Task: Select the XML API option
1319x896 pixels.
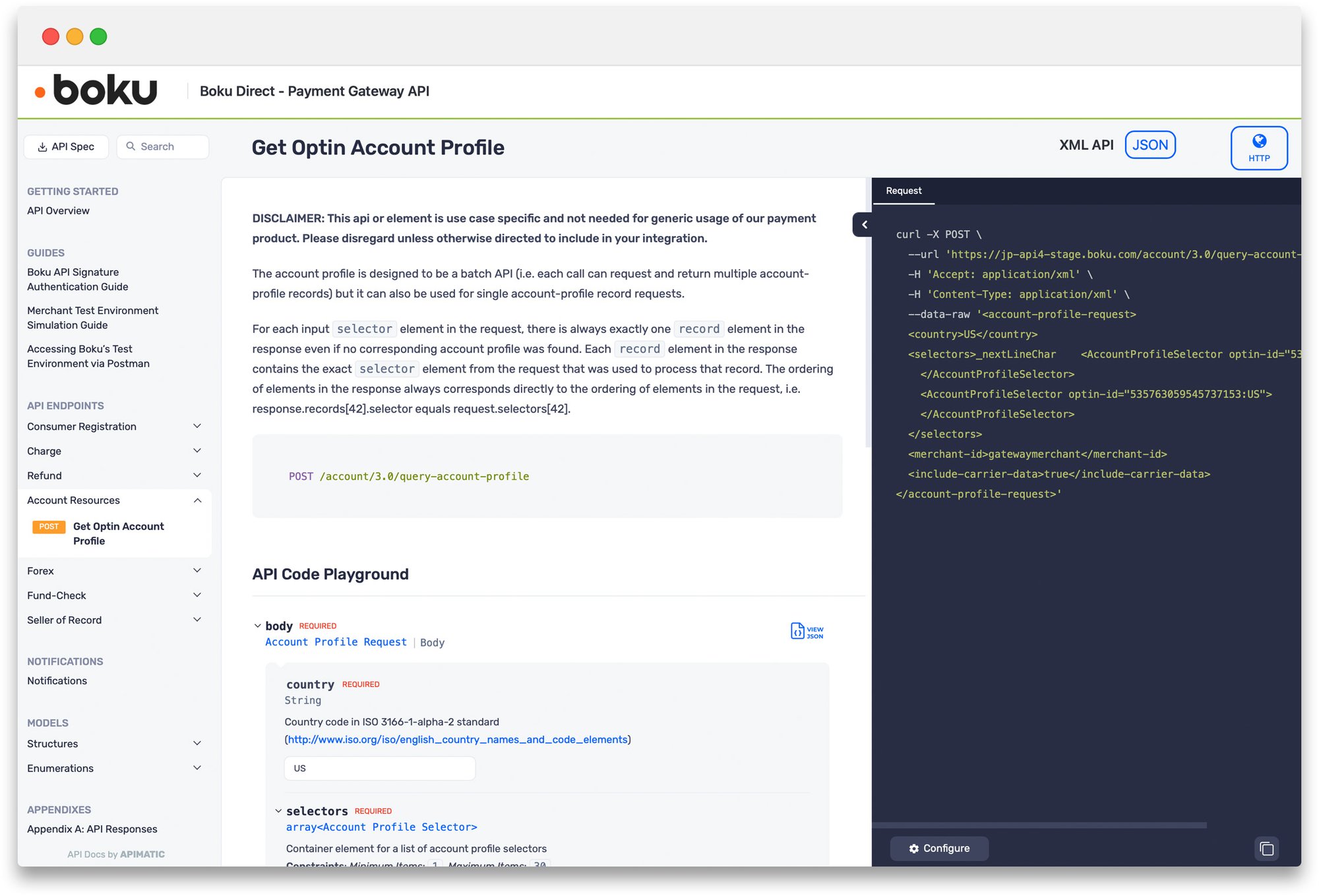Action: point(1086,145)
